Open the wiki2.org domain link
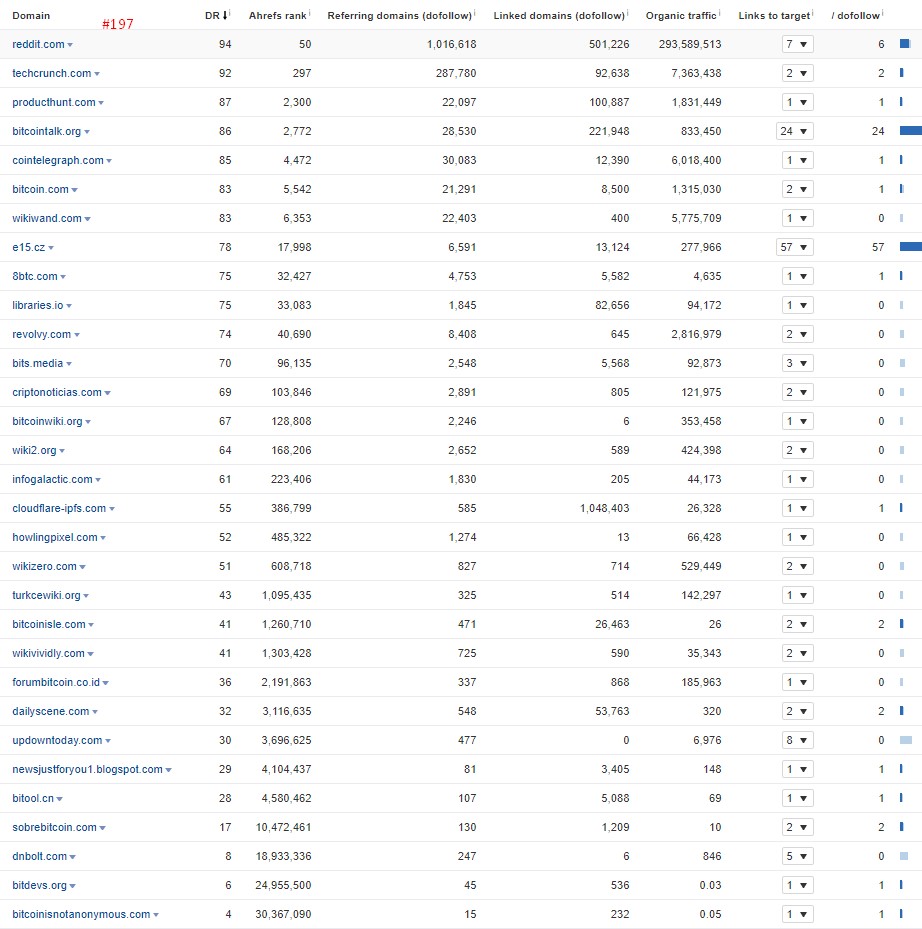The width and height of the screenshot is (922, 929). tap(34, 451)
